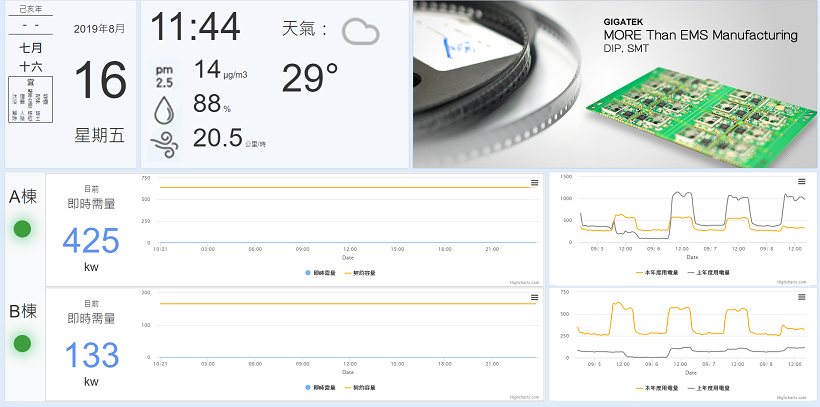The height and width of the screenshot is (407, 820).
Task: Toggle 上年度用電量 series in building B legend
Action: [711, 387]
